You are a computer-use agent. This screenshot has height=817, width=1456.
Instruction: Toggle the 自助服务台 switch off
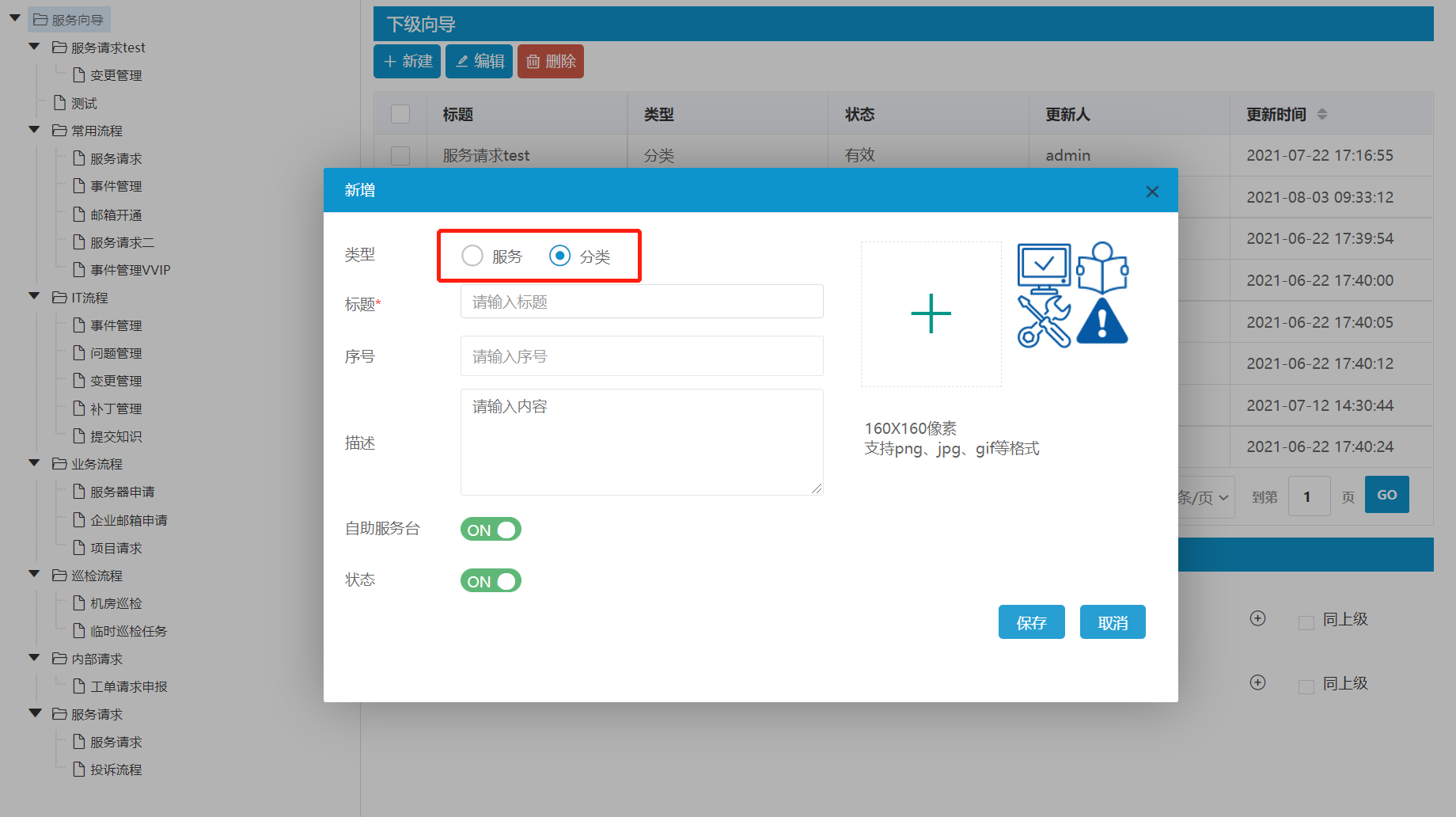point(491,530)
